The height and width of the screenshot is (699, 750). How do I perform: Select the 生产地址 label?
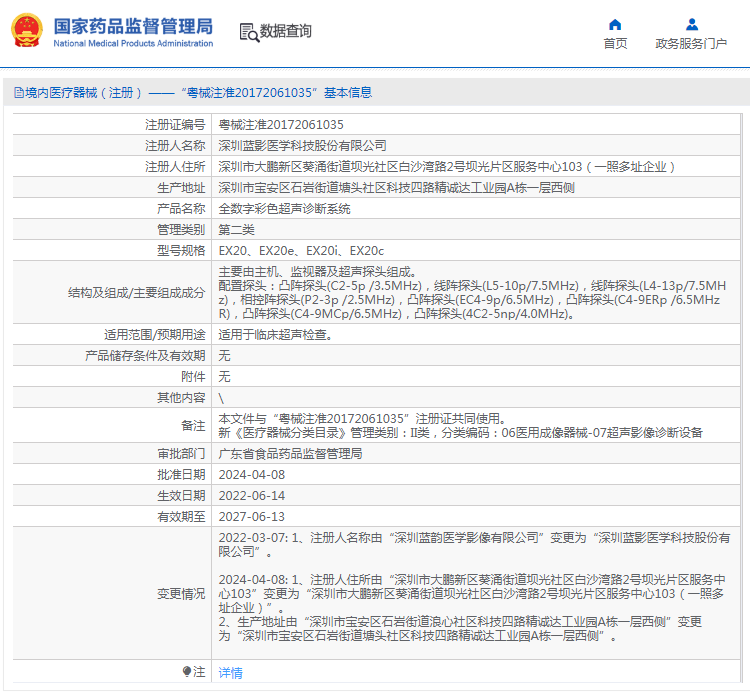[181, 188]
